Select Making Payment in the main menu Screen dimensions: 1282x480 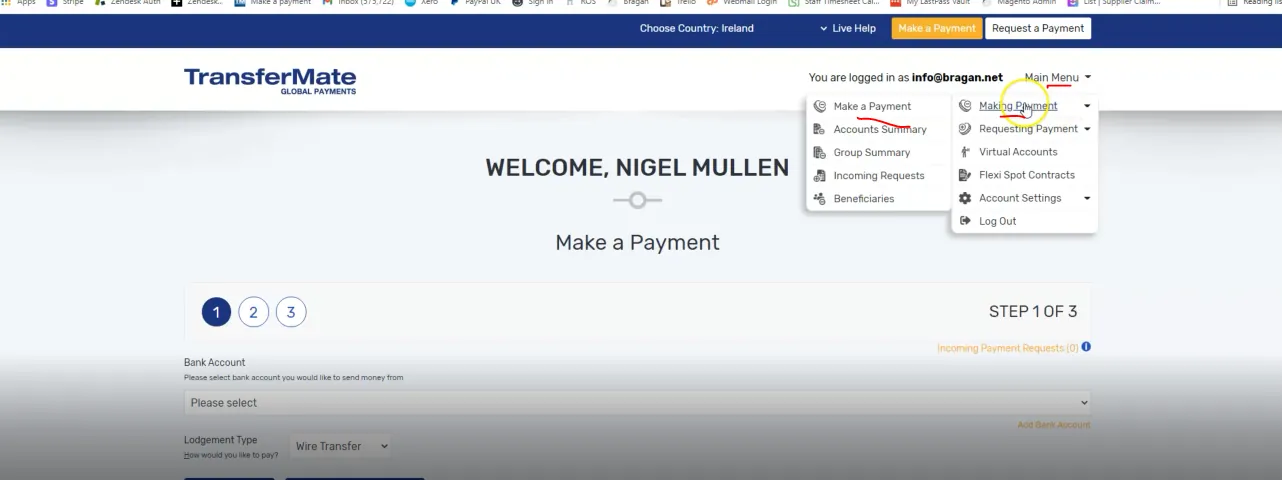[1018, 106]
